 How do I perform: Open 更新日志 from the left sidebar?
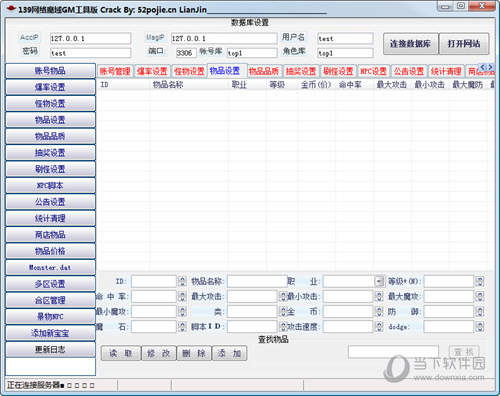50,349
